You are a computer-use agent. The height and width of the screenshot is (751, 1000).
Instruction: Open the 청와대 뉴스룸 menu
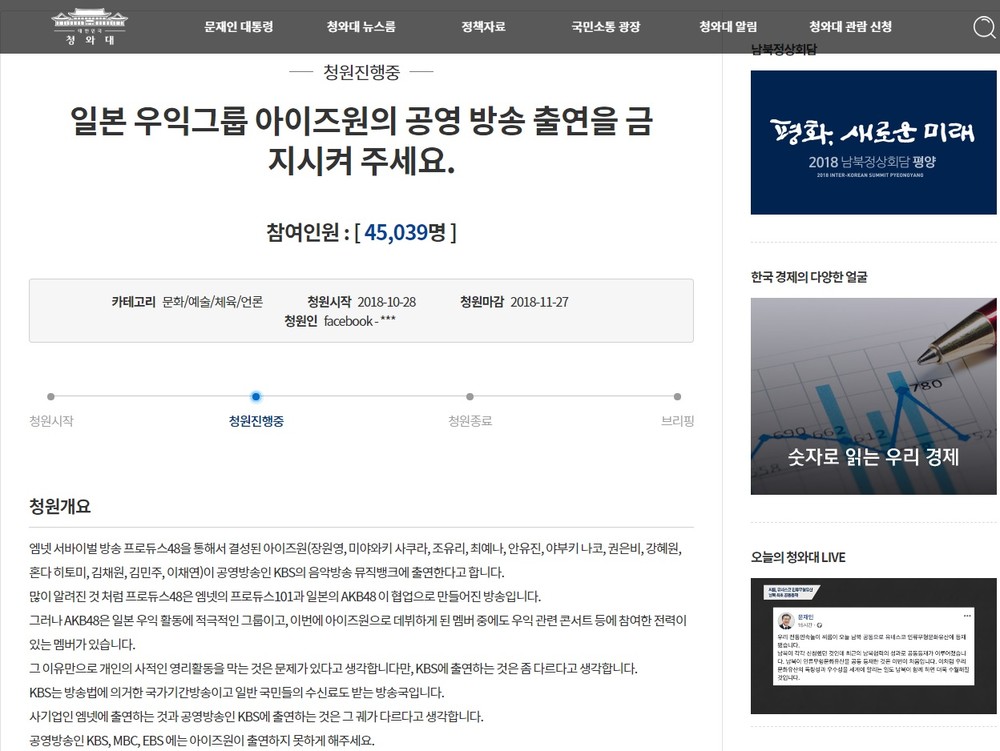[x=363, y=27]
